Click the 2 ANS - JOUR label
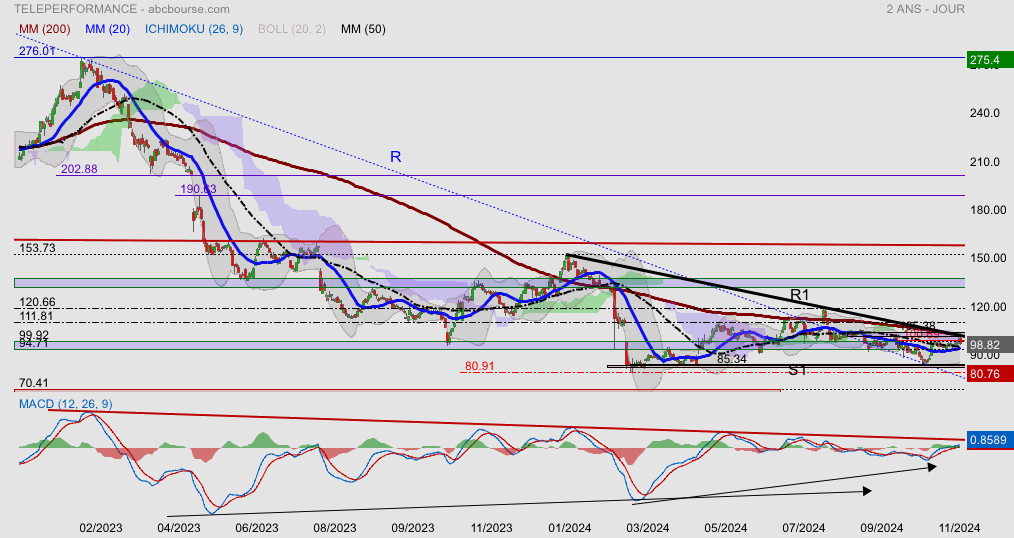Viewport: 1014px width, 538px height. 925,9
